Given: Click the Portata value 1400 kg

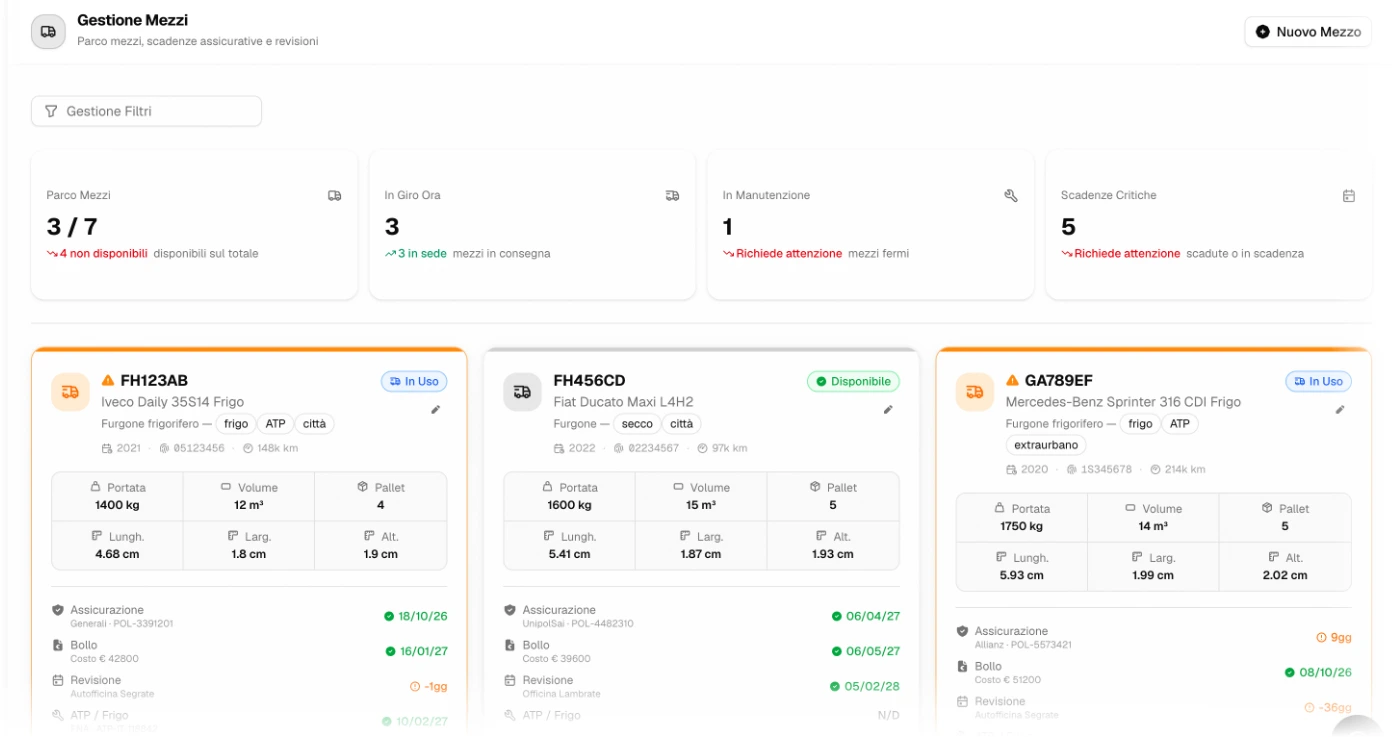Looking at the screenshot, I should pyautogui.click(x=117, y=505).
